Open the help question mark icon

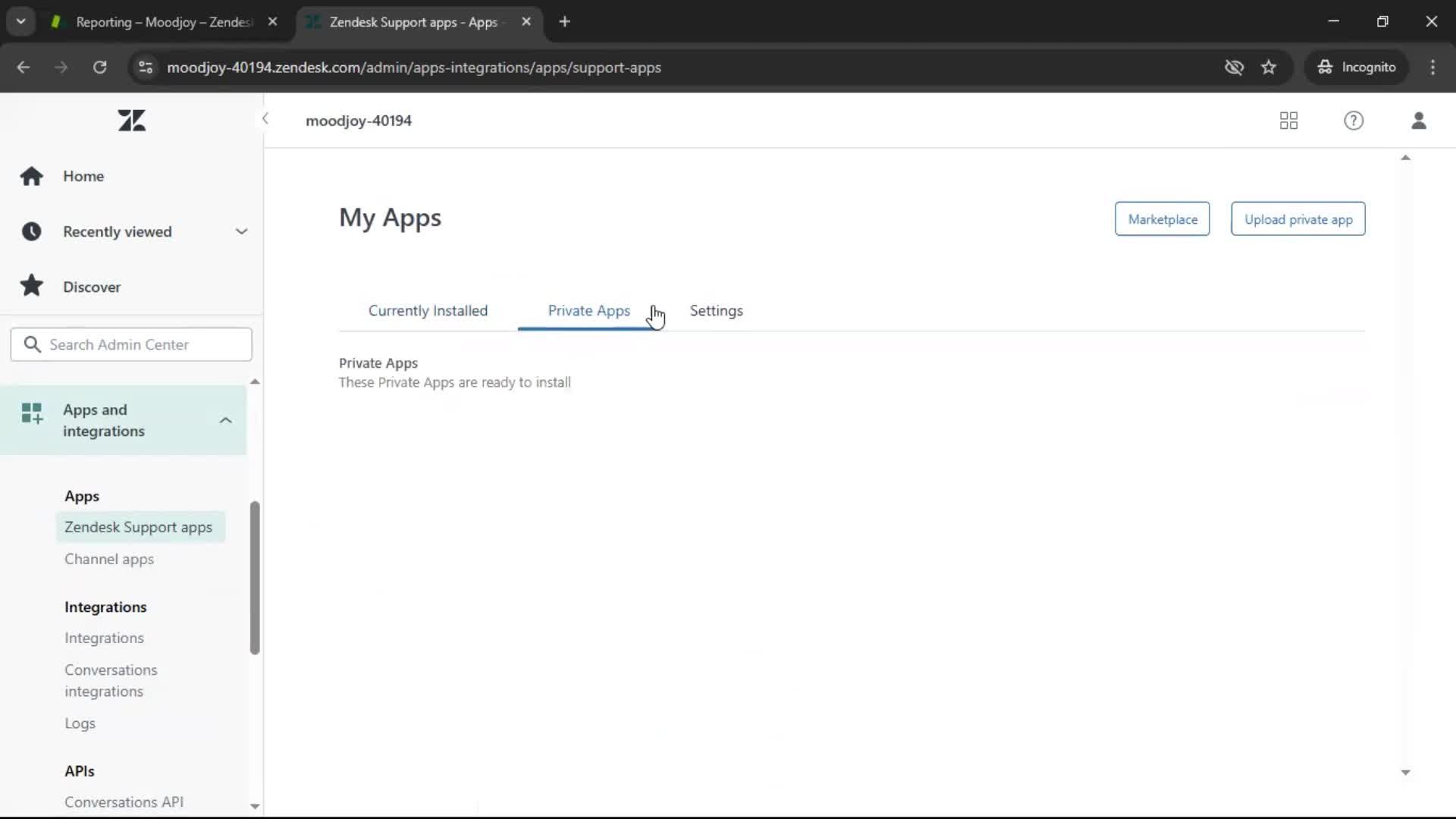(1354, 121)
